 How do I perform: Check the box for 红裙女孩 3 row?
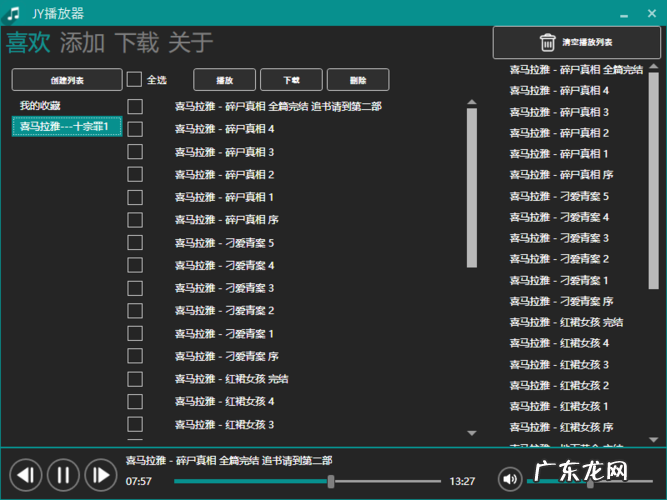tap(135, 424)
